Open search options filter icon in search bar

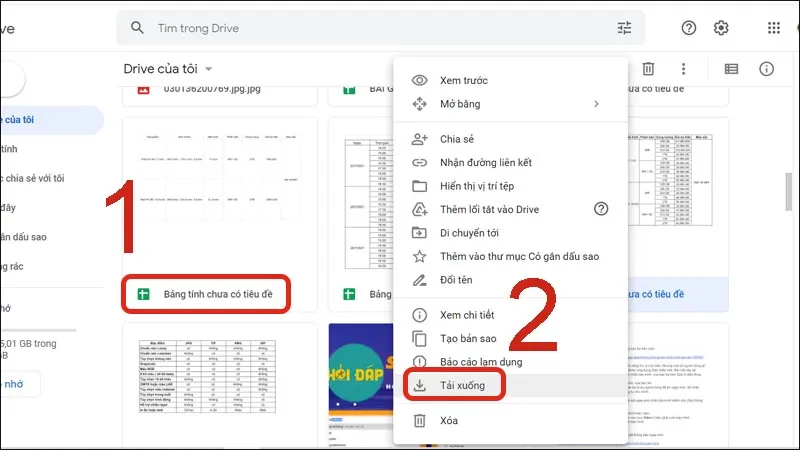(624, 28)
